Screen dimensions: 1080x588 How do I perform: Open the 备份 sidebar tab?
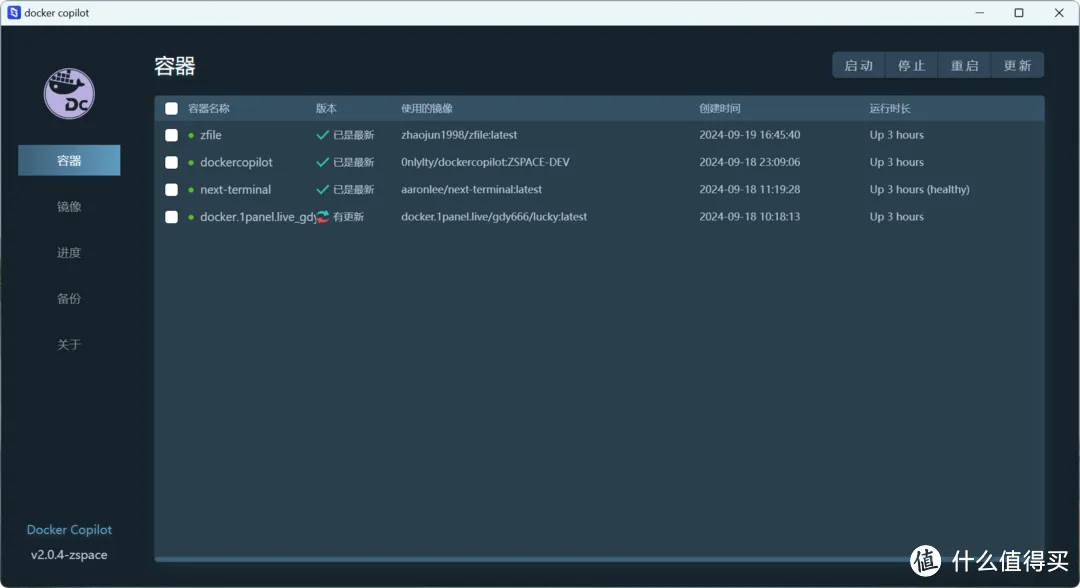(x=69, y=298)
